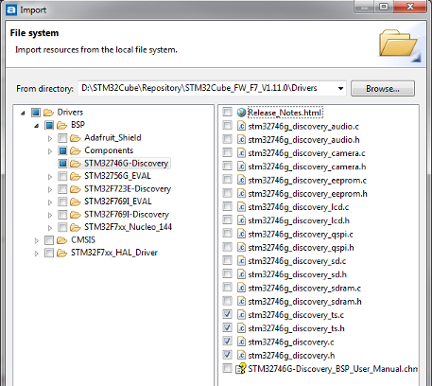Click the BSP folder icon

pos(62,125)
